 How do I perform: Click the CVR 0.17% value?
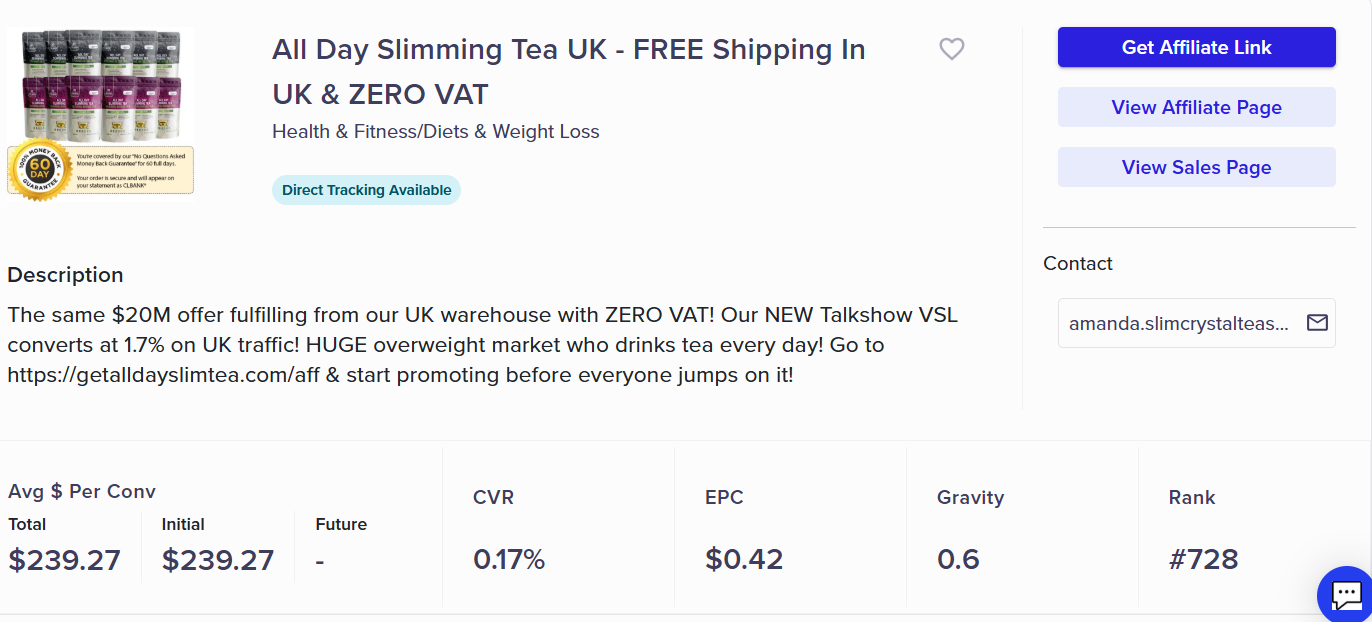508,559
